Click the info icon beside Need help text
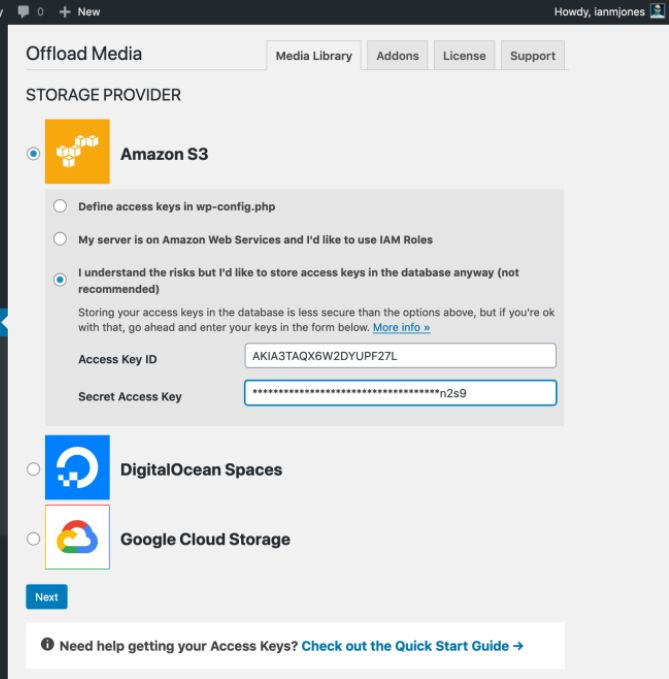Image resolution: width=669 pixels, height=679 pixels. [48, 644]
